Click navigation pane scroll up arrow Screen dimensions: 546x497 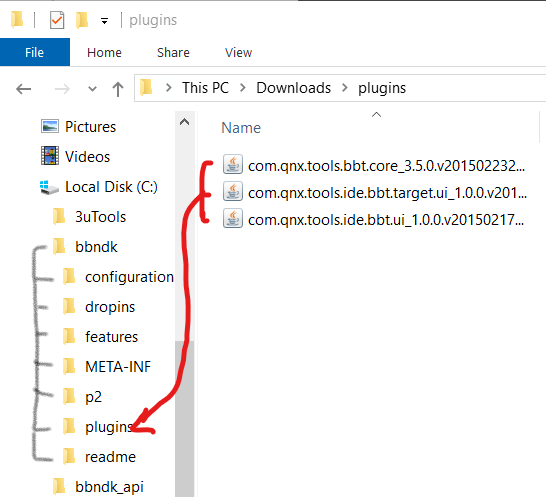pos(185,122)
